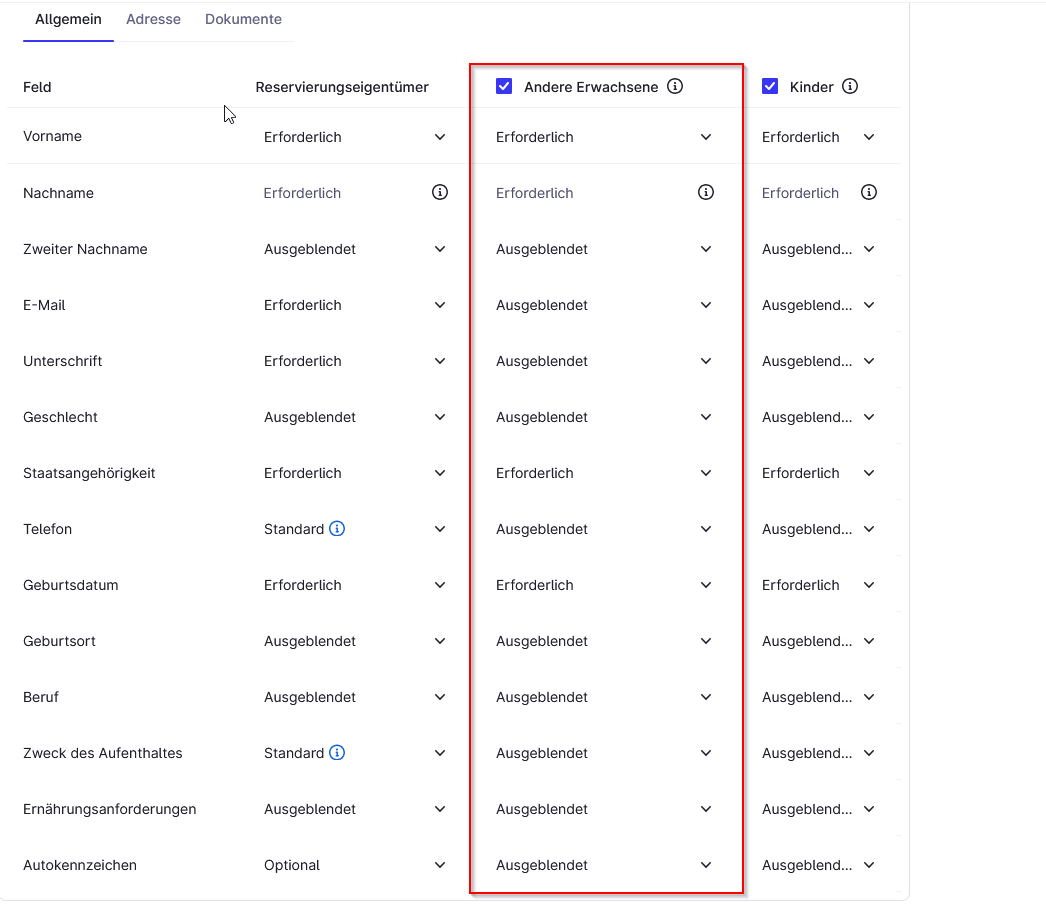Click the Geschlecht field label
The width and height of the screenshot is (1046, 909).
pyautogui.click(x=61, y=417)
